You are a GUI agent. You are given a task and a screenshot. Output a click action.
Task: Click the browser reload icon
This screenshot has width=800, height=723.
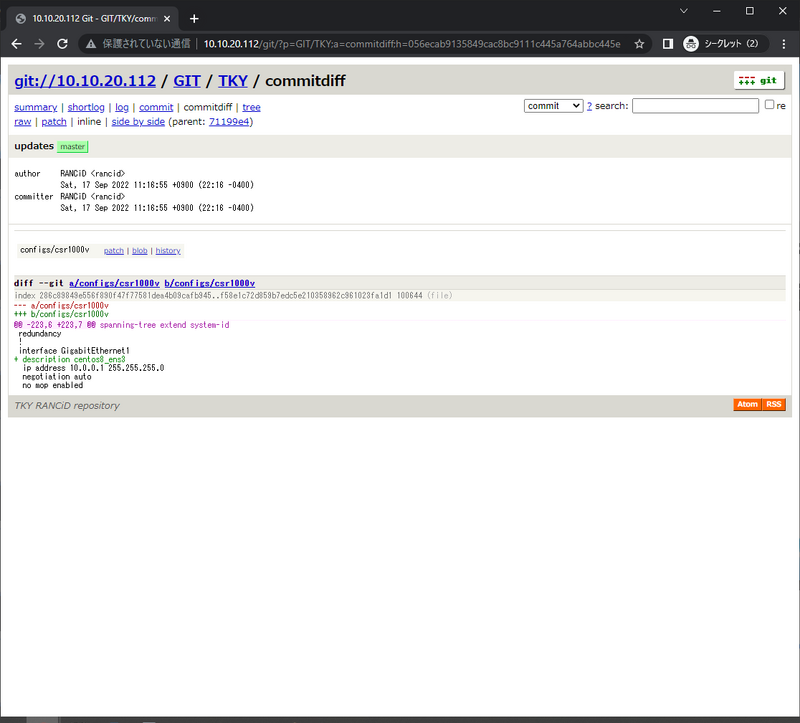point(62,44)
